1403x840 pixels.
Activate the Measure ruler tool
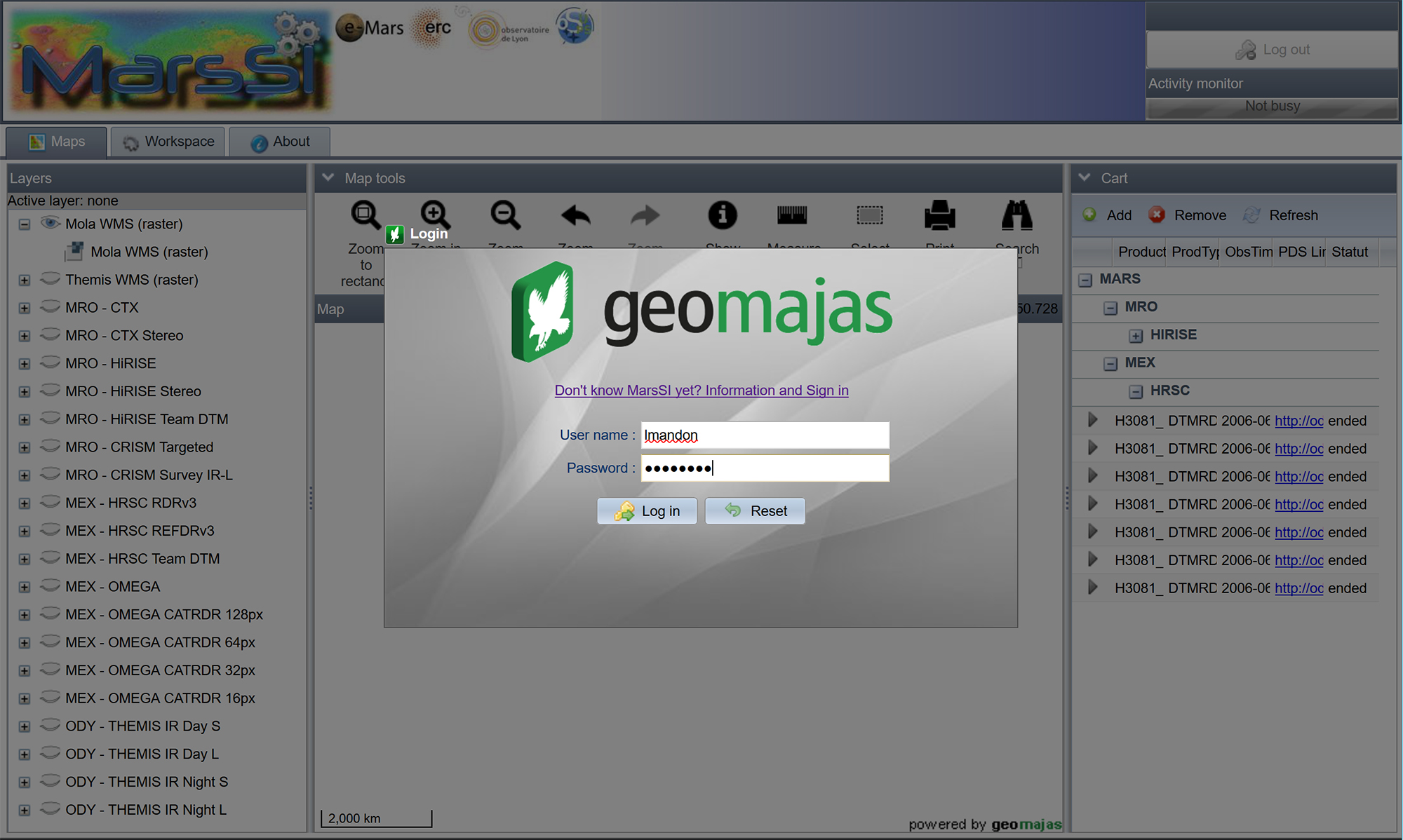coord(792,215)
